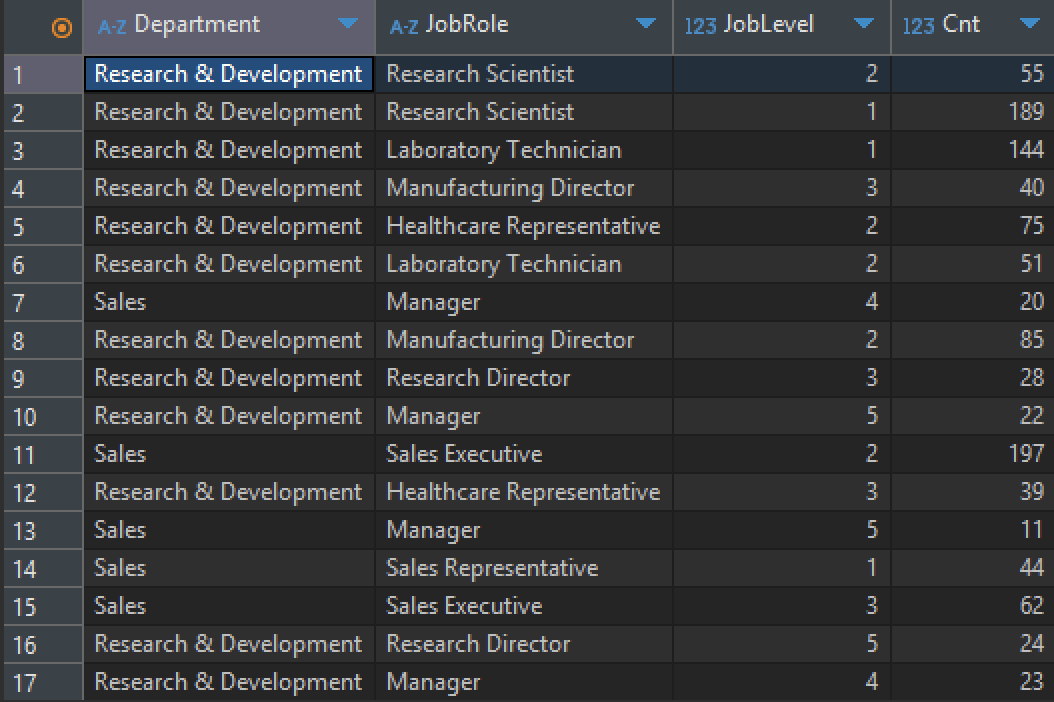Click the Cnt value 24

point(1032,644)
